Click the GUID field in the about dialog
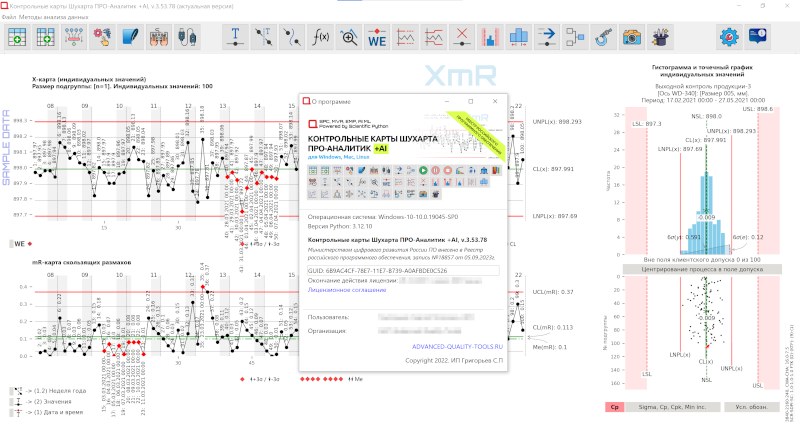This screenshot has height=428, width=800. 403,270
